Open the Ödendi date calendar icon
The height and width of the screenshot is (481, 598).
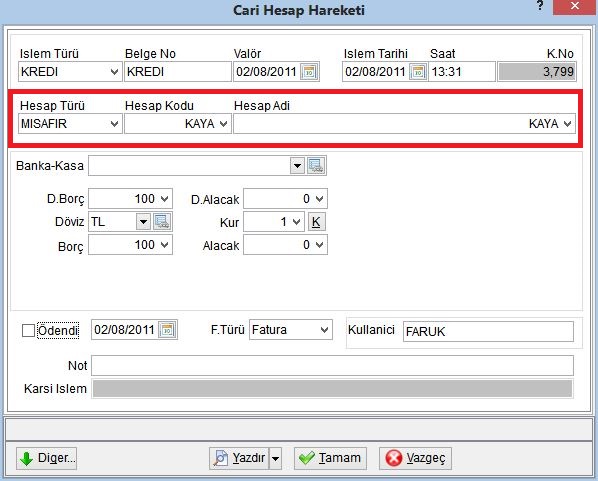point(167,330)
